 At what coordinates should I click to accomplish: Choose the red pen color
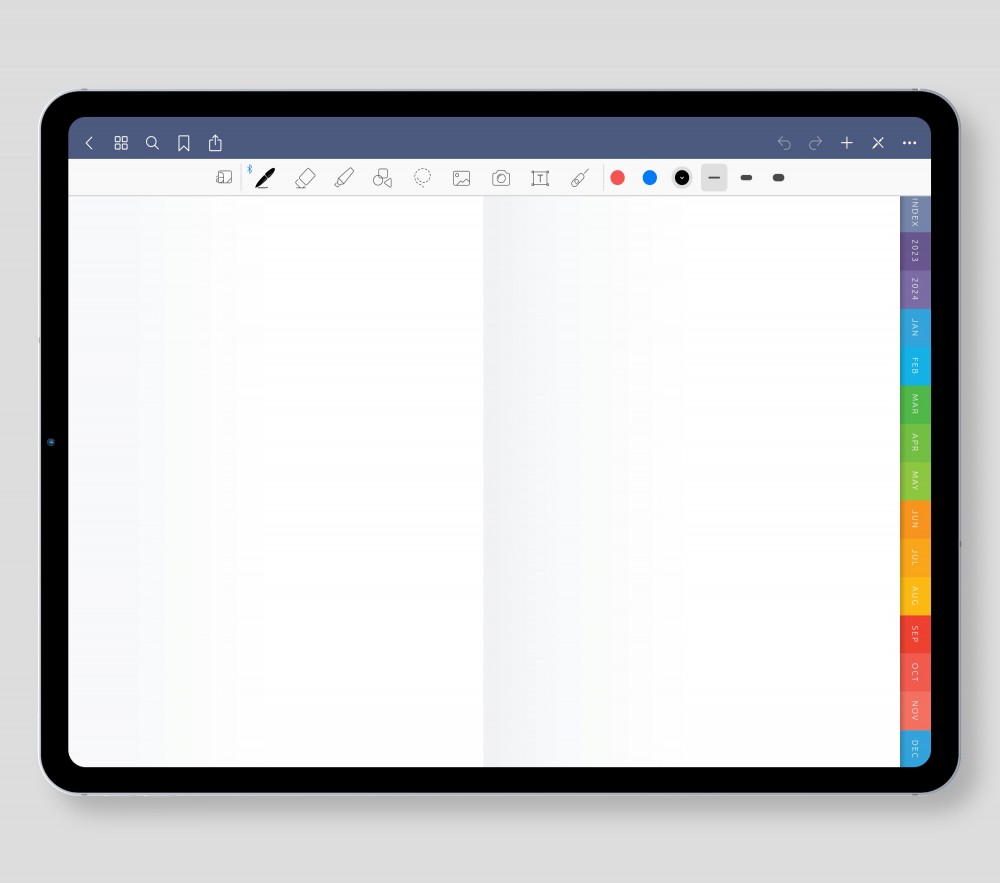pyautogui.click(x=617, y=178)
